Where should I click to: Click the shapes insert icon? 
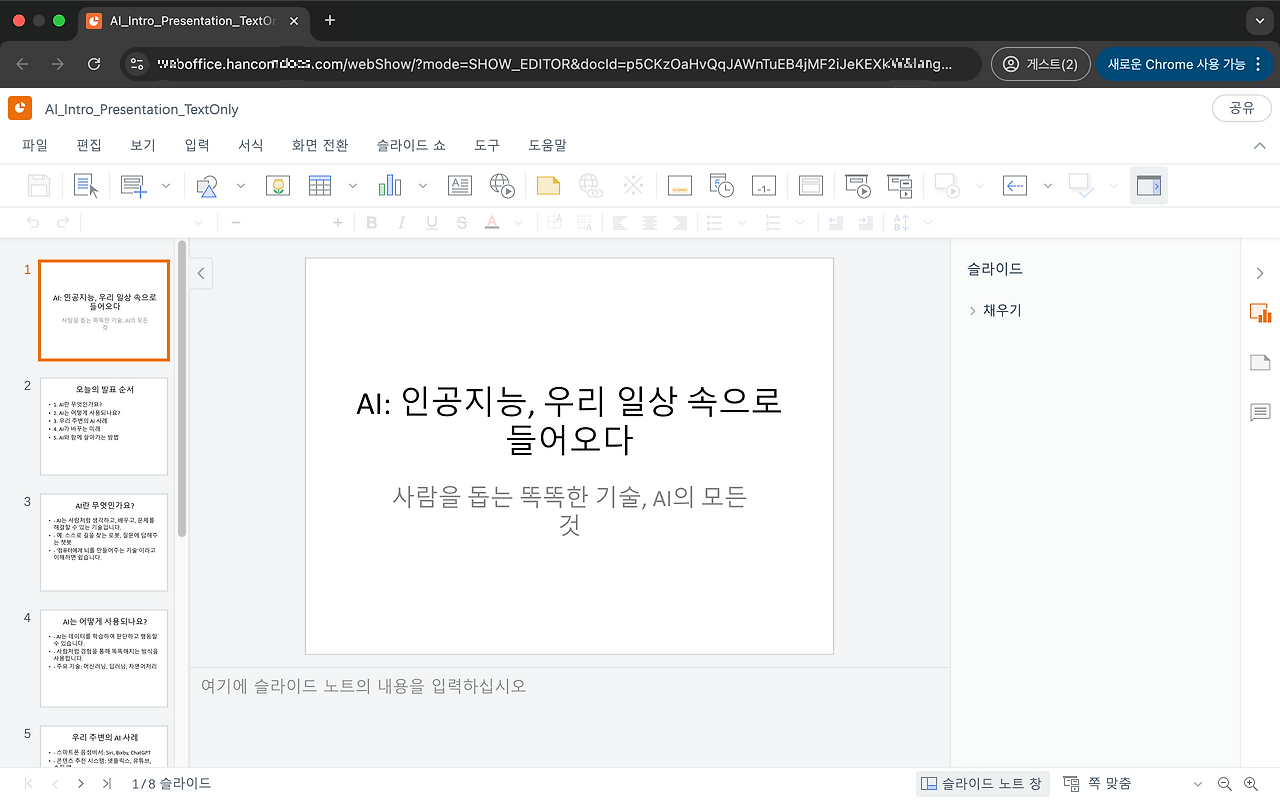[x=208, y=185]
